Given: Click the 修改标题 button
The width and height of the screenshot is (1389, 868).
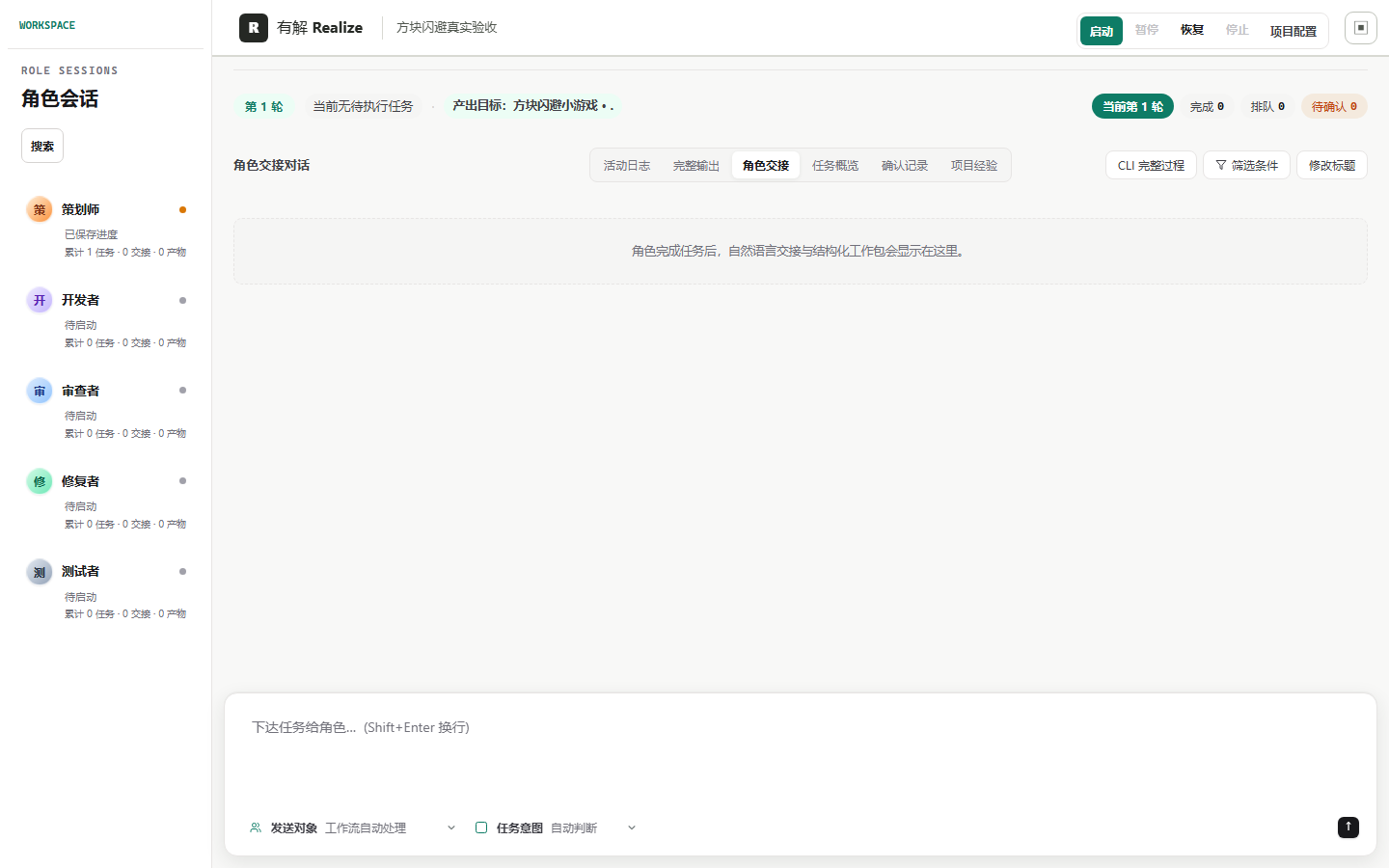Looking at the screenshot, I should [x=1332, y=165].
